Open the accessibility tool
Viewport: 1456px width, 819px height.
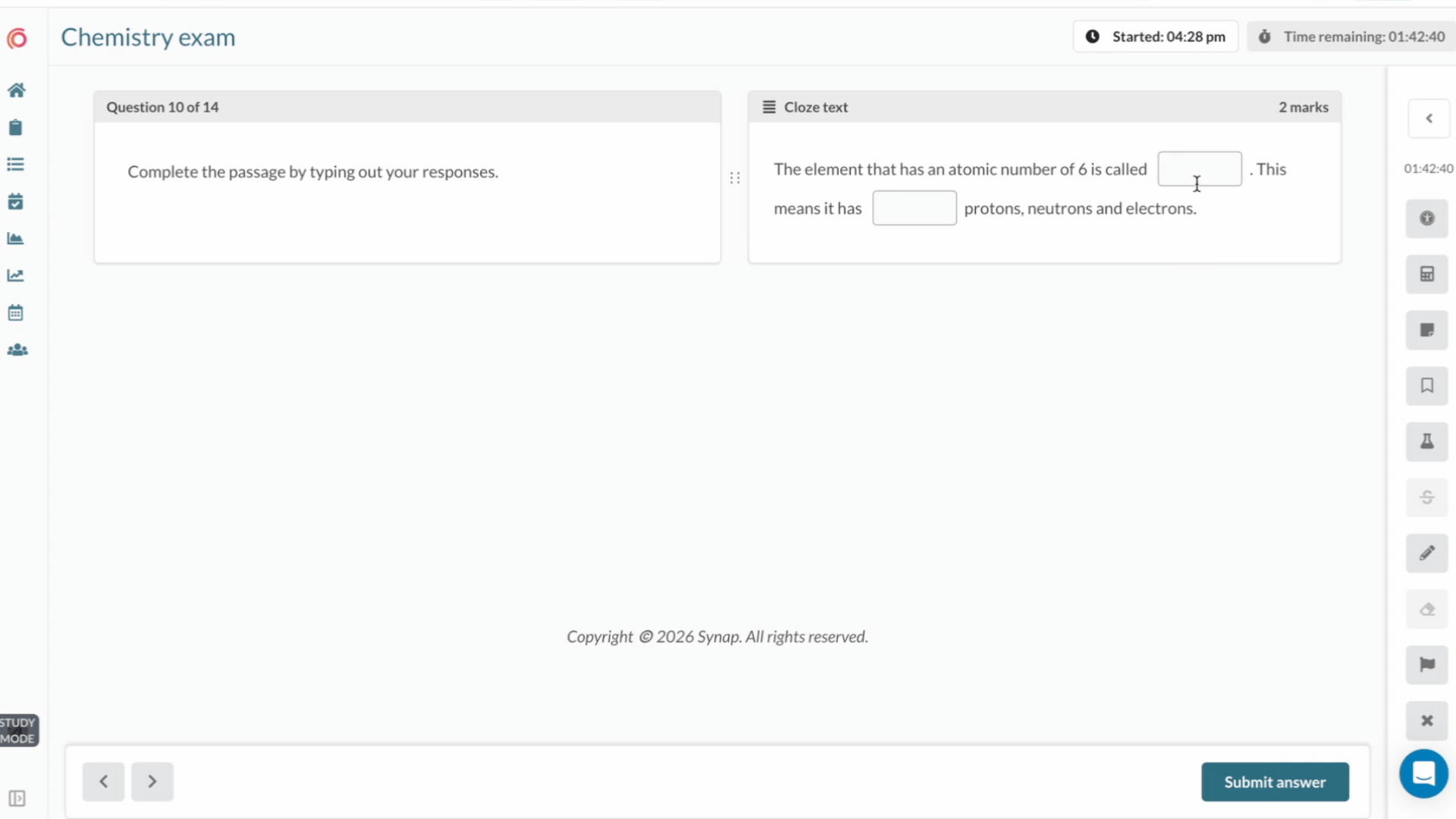[x=1427, y=218]
